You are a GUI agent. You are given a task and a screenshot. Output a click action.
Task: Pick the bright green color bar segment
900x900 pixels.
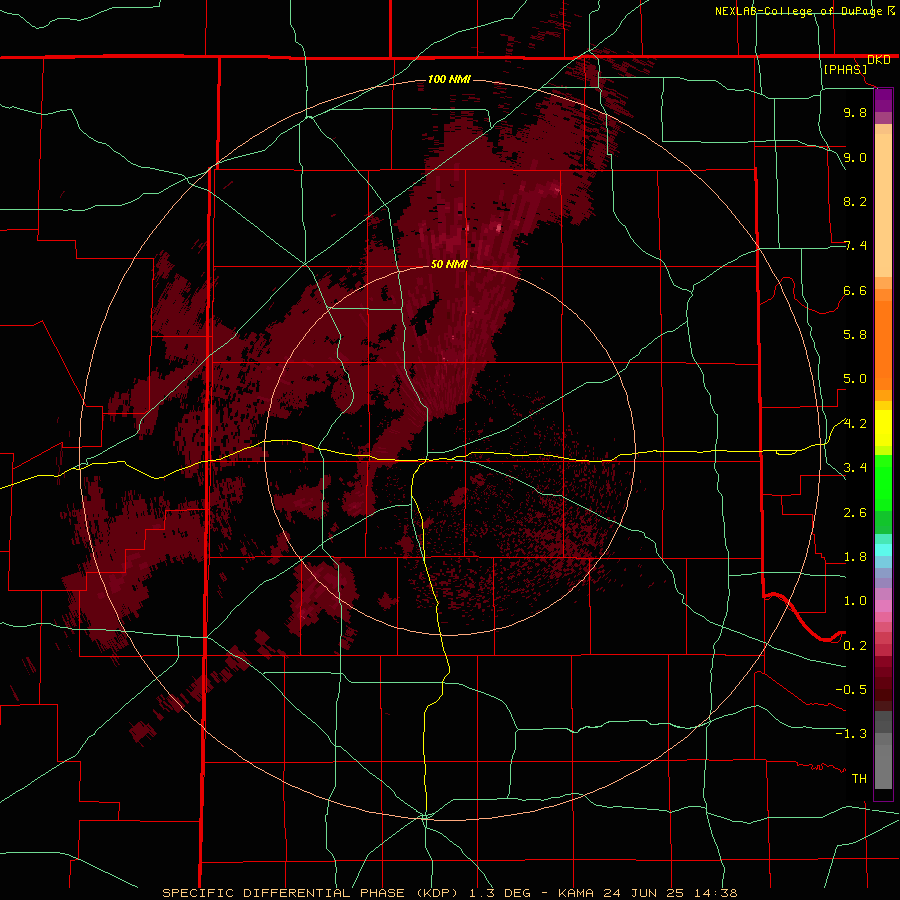883,483
